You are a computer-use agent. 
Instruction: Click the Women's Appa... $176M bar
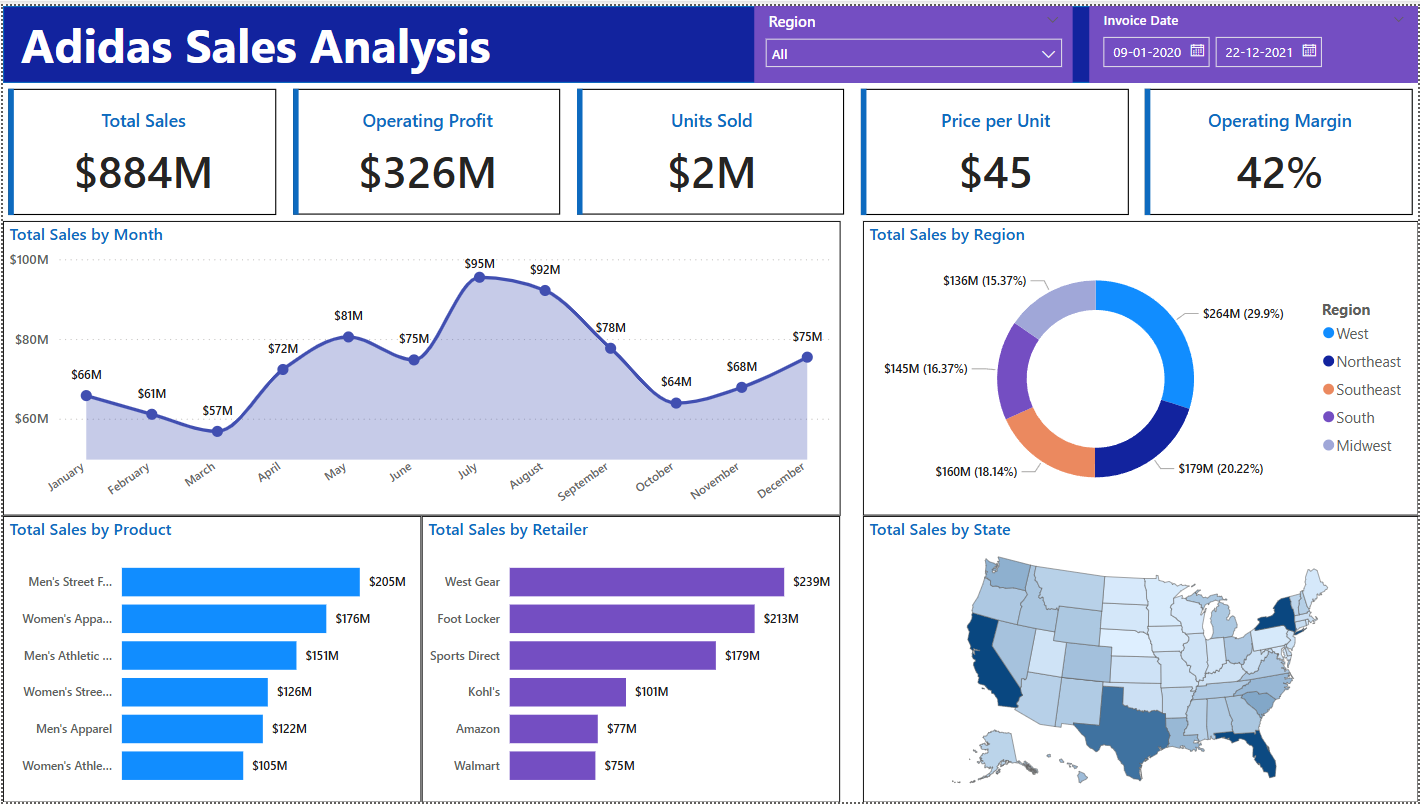[224, 619]
